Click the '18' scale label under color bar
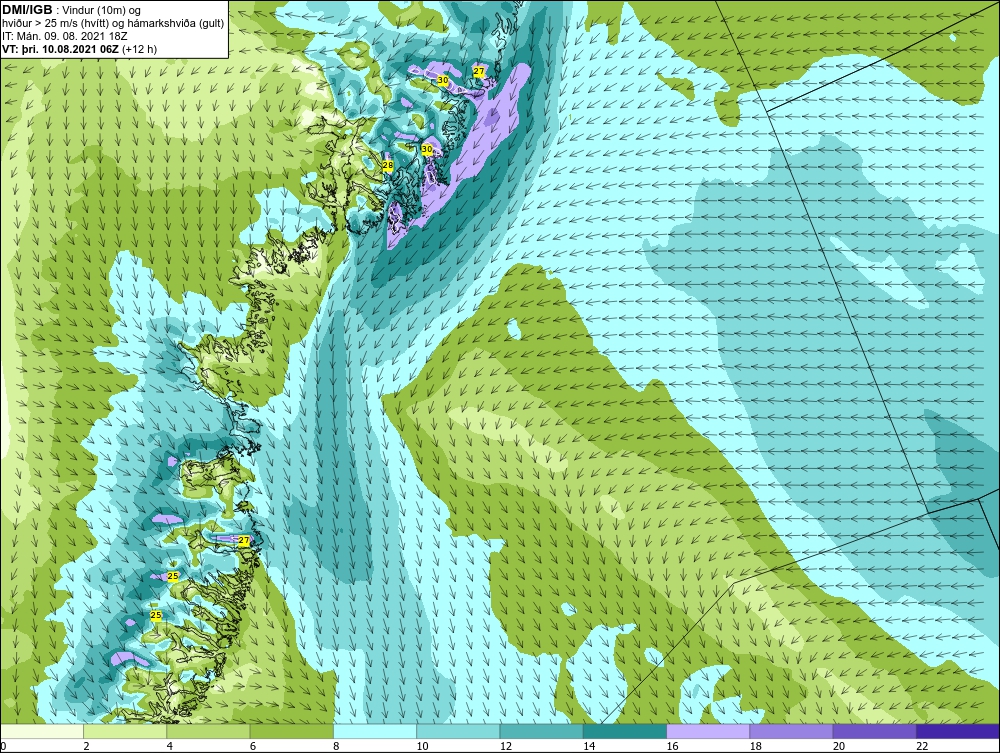 point(756,746)
